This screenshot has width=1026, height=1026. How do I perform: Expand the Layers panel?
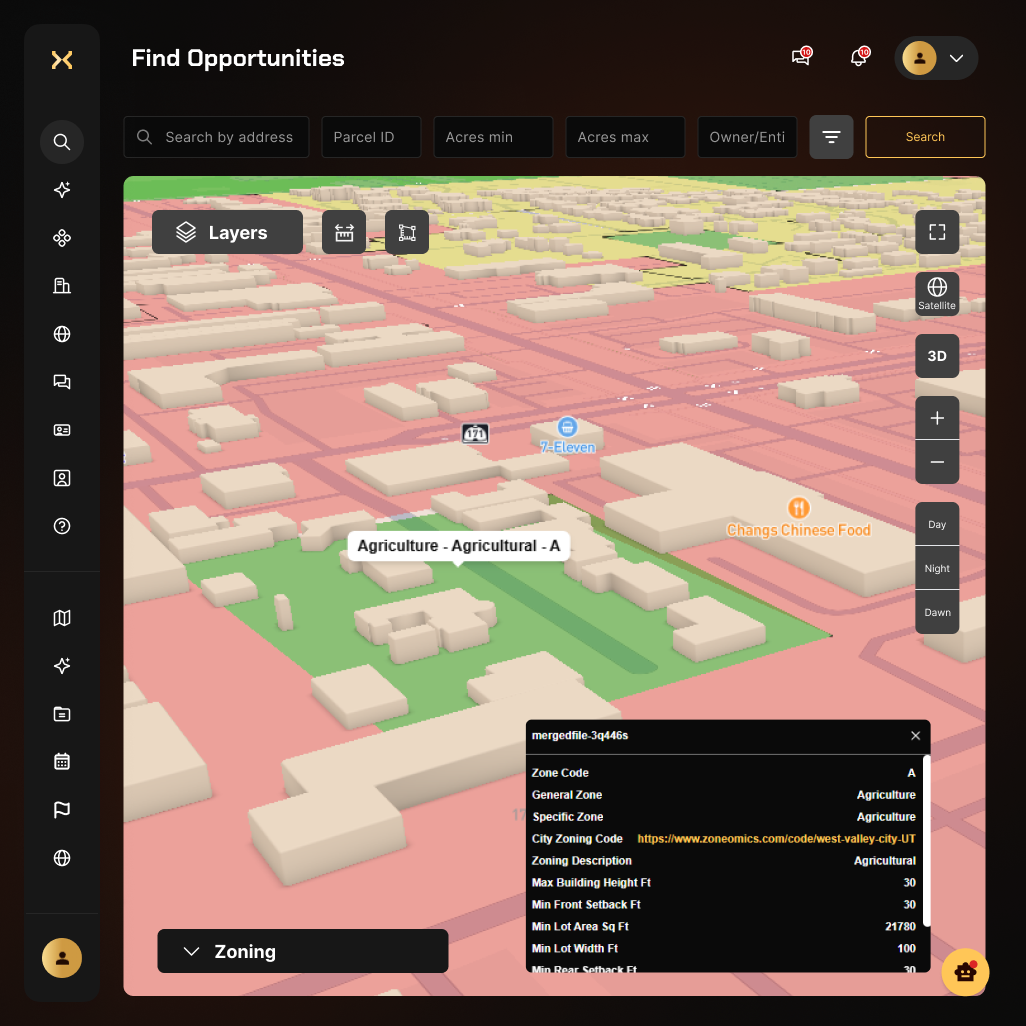(228, 232)
